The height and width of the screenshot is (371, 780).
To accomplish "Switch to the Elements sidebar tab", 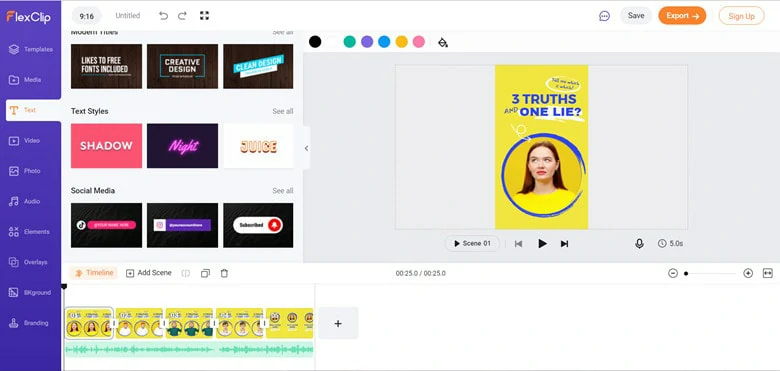I will [x=30, y=232].
